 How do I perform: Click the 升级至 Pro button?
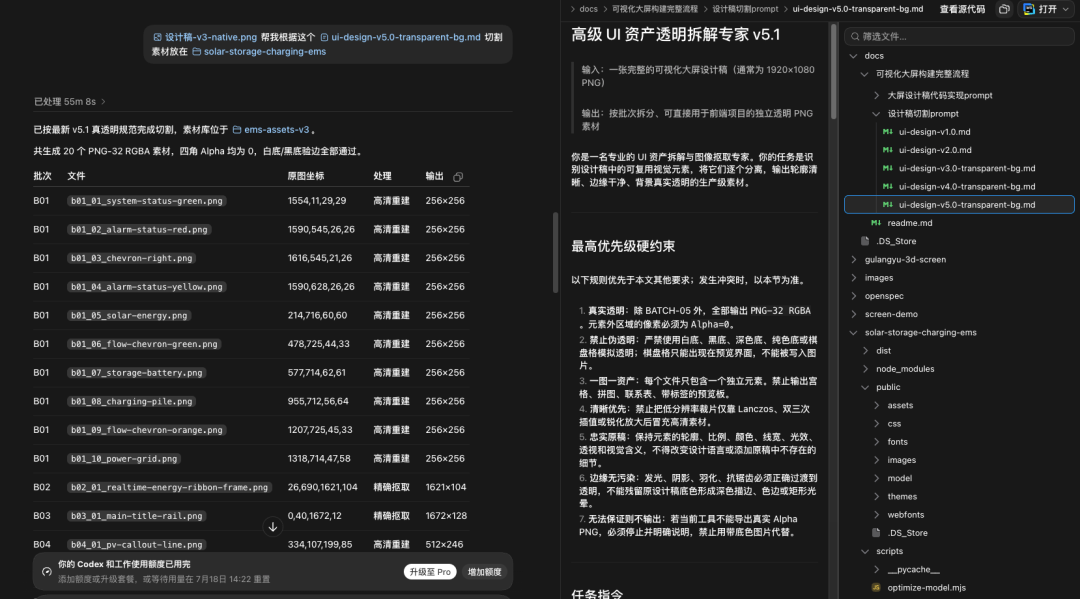coord(430,571)
